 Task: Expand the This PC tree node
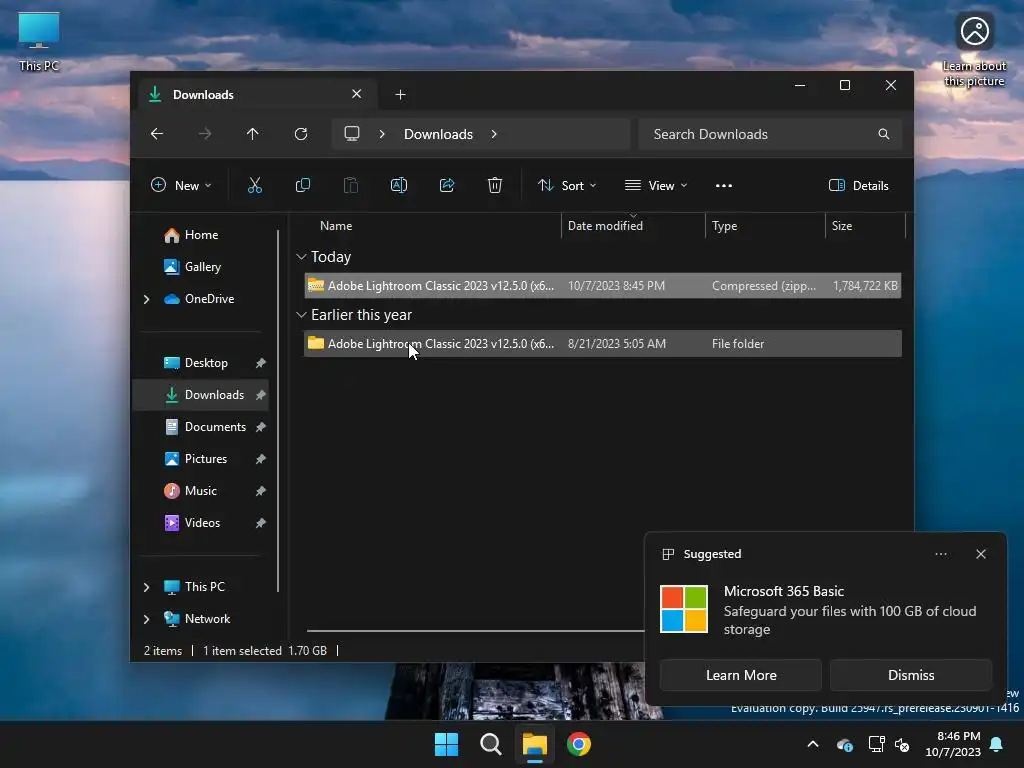146,587
